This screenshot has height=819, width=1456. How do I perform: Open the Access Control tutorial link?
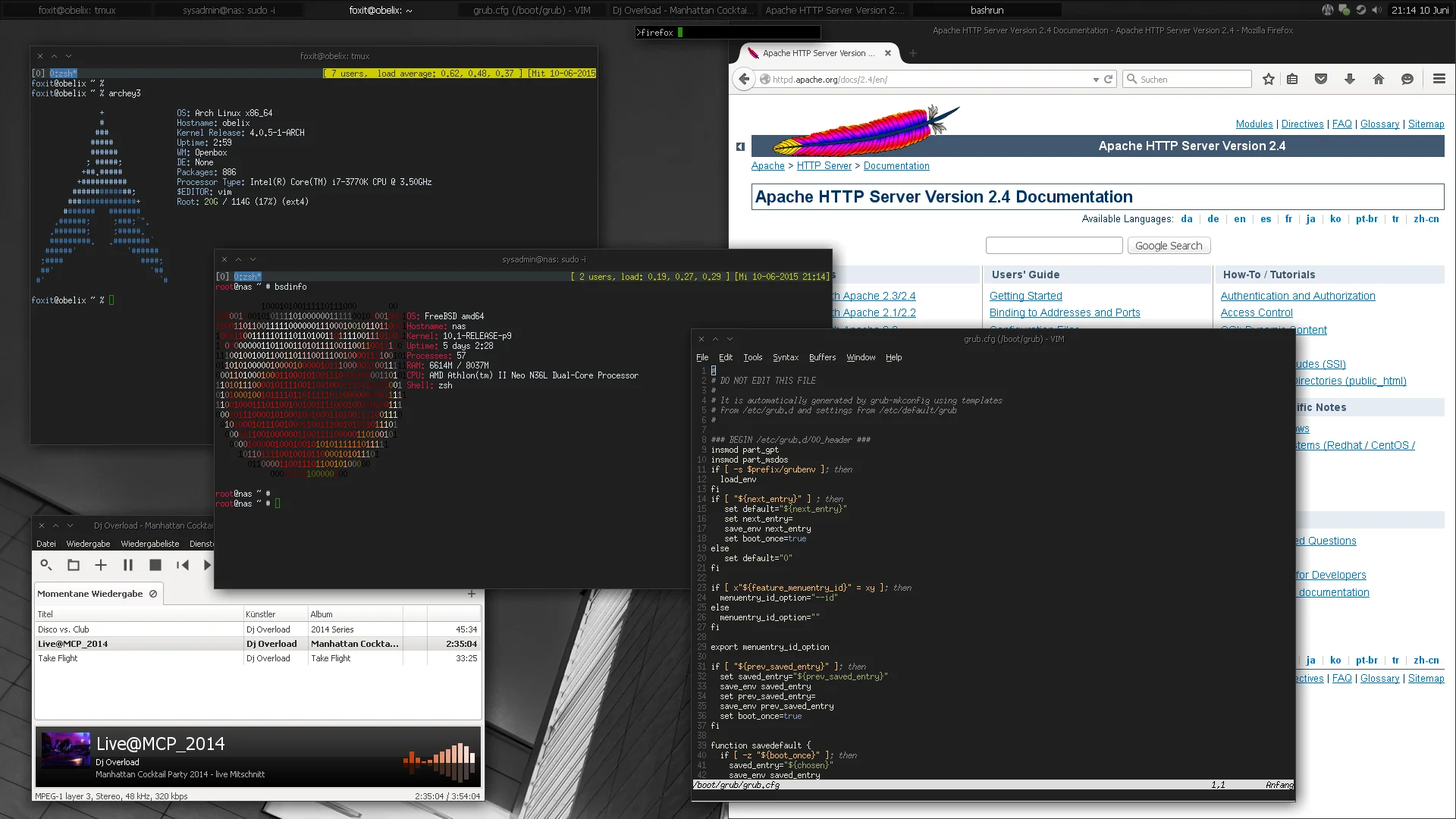pos(1256,312)
